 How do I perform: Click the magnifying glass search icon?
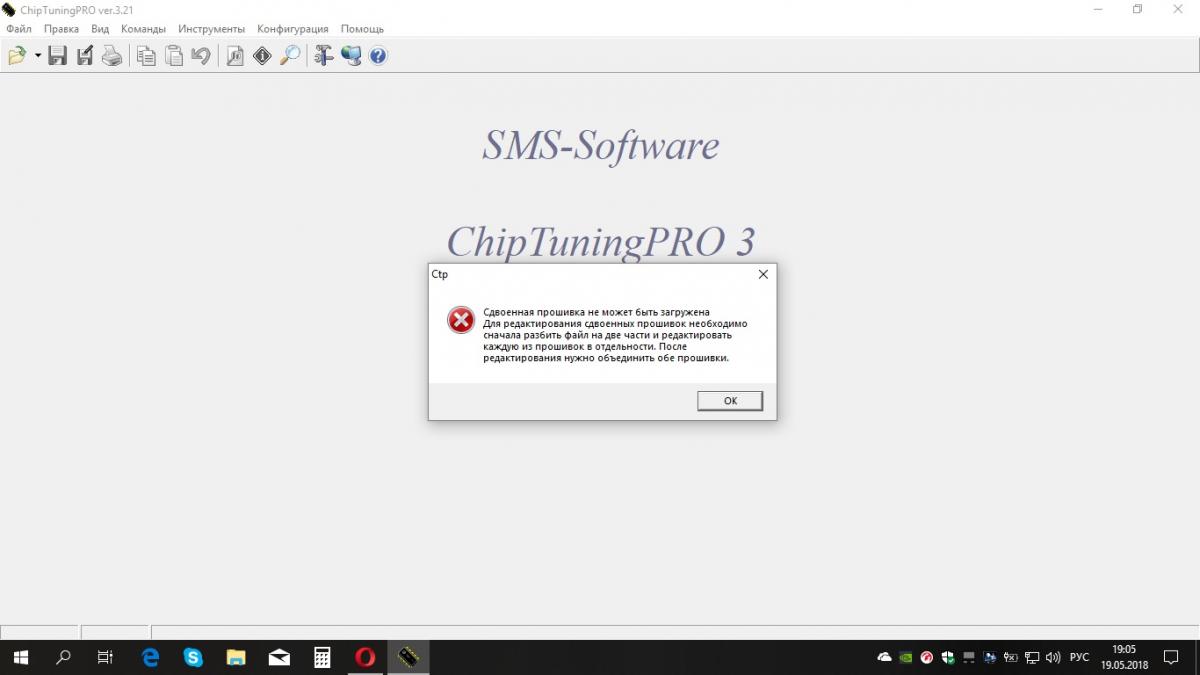pyautogui.click(x=290, y=56)
